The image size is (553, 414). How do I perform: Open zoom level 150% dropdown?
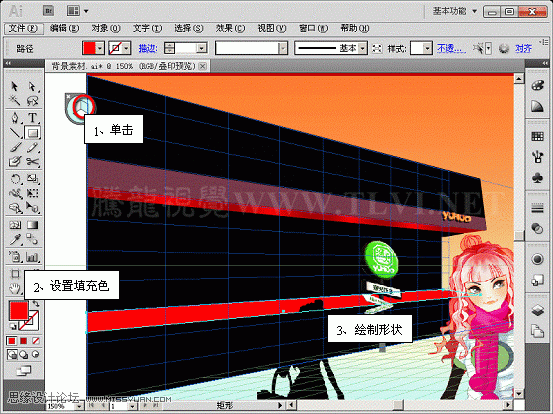[x=79, y=406]
